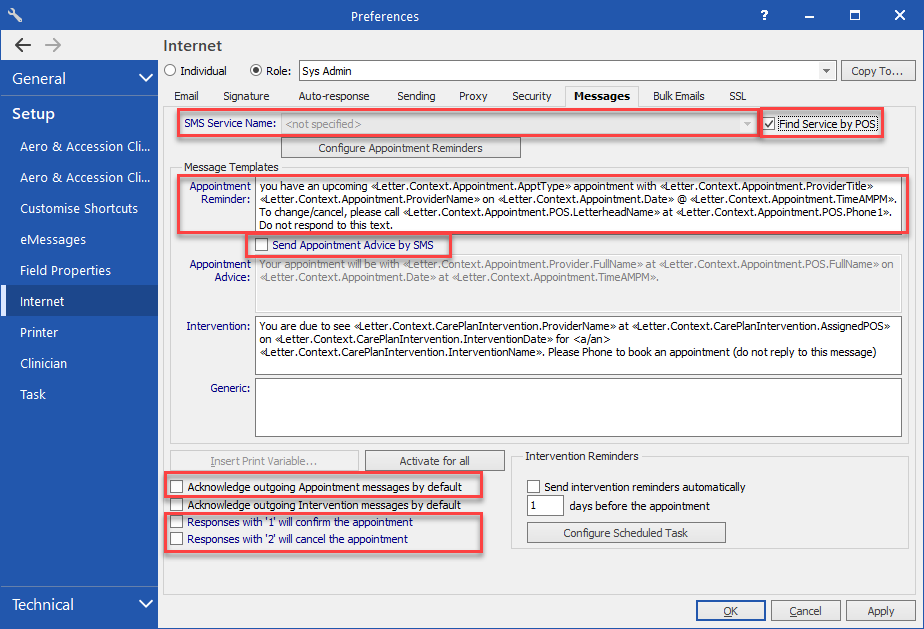Enable Responses with '2' will cancel appointment
Image resolution: width=924 pixels, height=629 pixels.
[x=176, y=539]
